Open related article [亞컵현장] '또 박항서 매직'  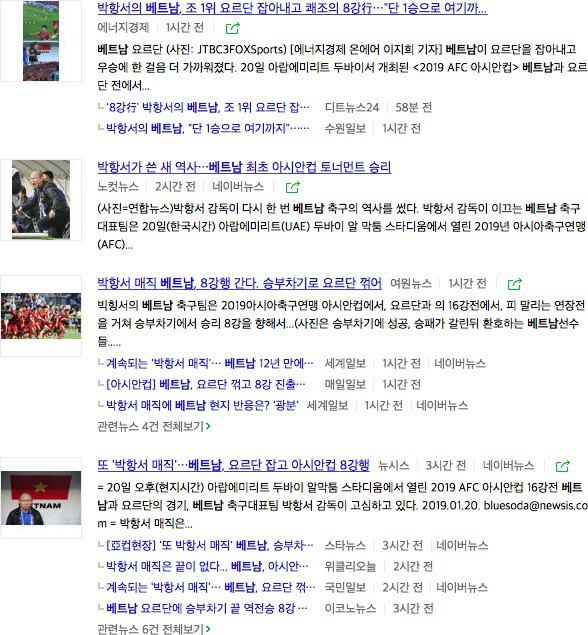click(x=209, y=546)
